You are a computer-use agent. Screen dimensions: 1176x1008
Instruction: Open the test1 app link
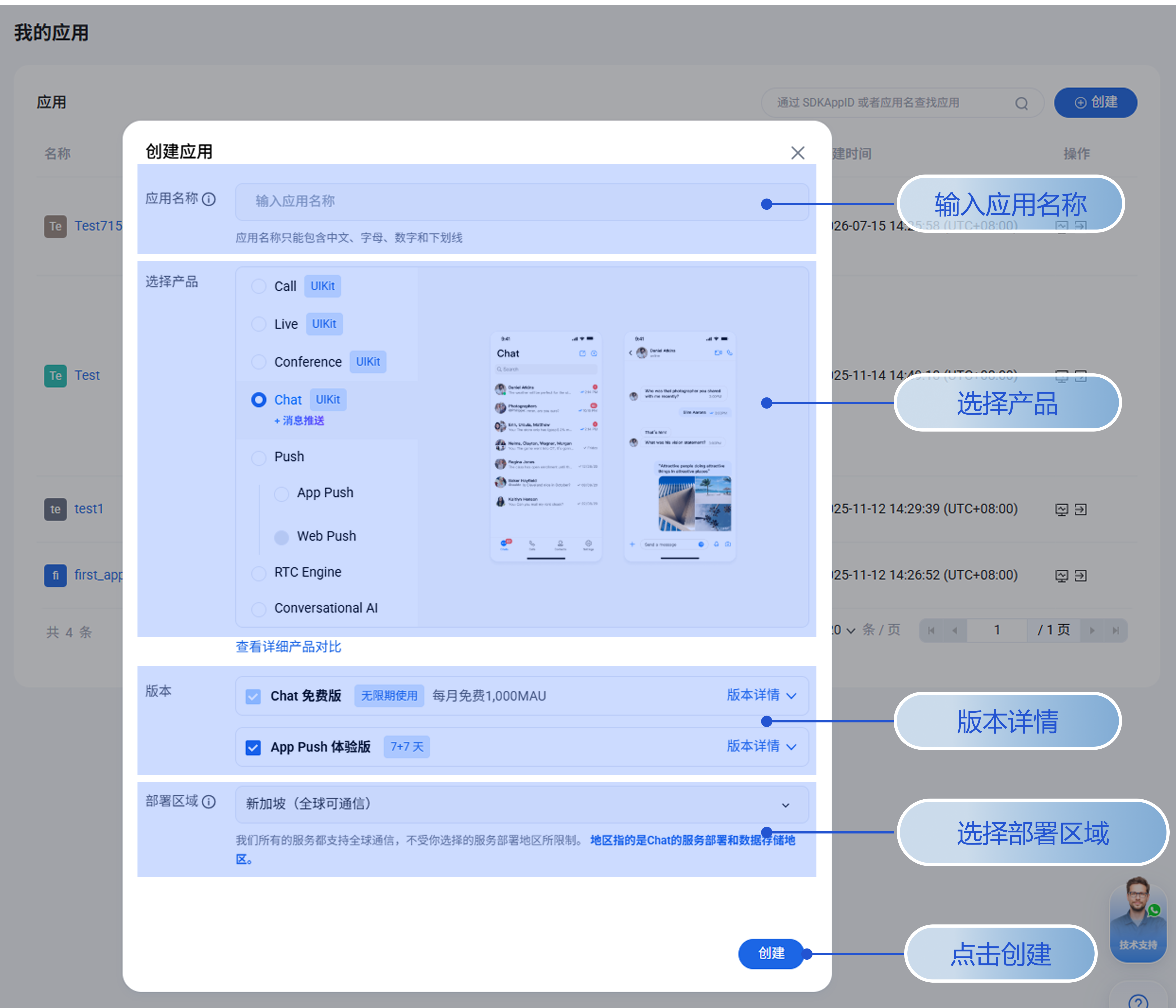pos(89,508)
